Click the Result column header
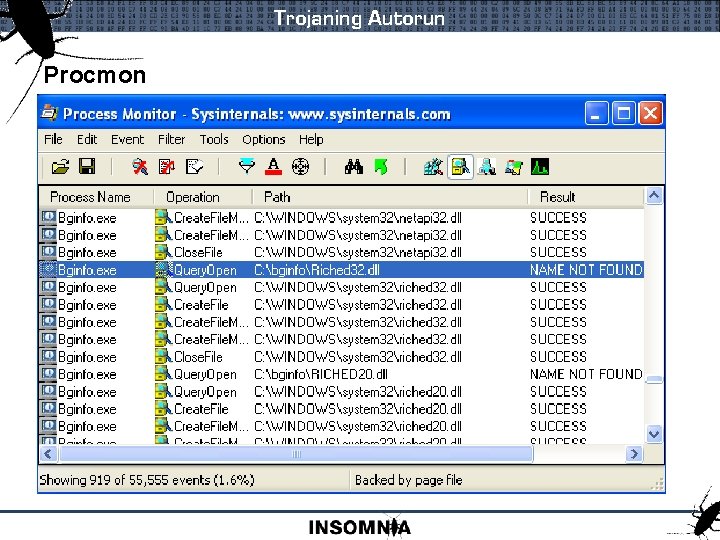Image resolution: width=720 pixels, height=540 pixels. pos(586,197)
